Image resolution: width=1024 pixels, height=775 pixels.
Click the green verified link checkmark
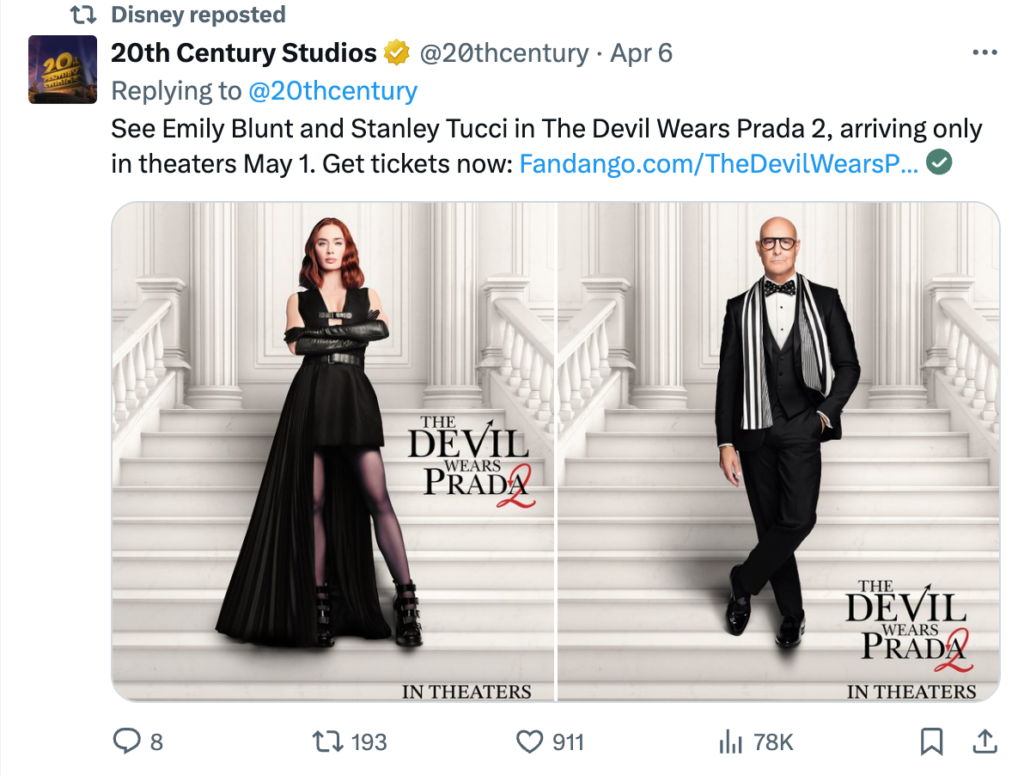[938, 162]
